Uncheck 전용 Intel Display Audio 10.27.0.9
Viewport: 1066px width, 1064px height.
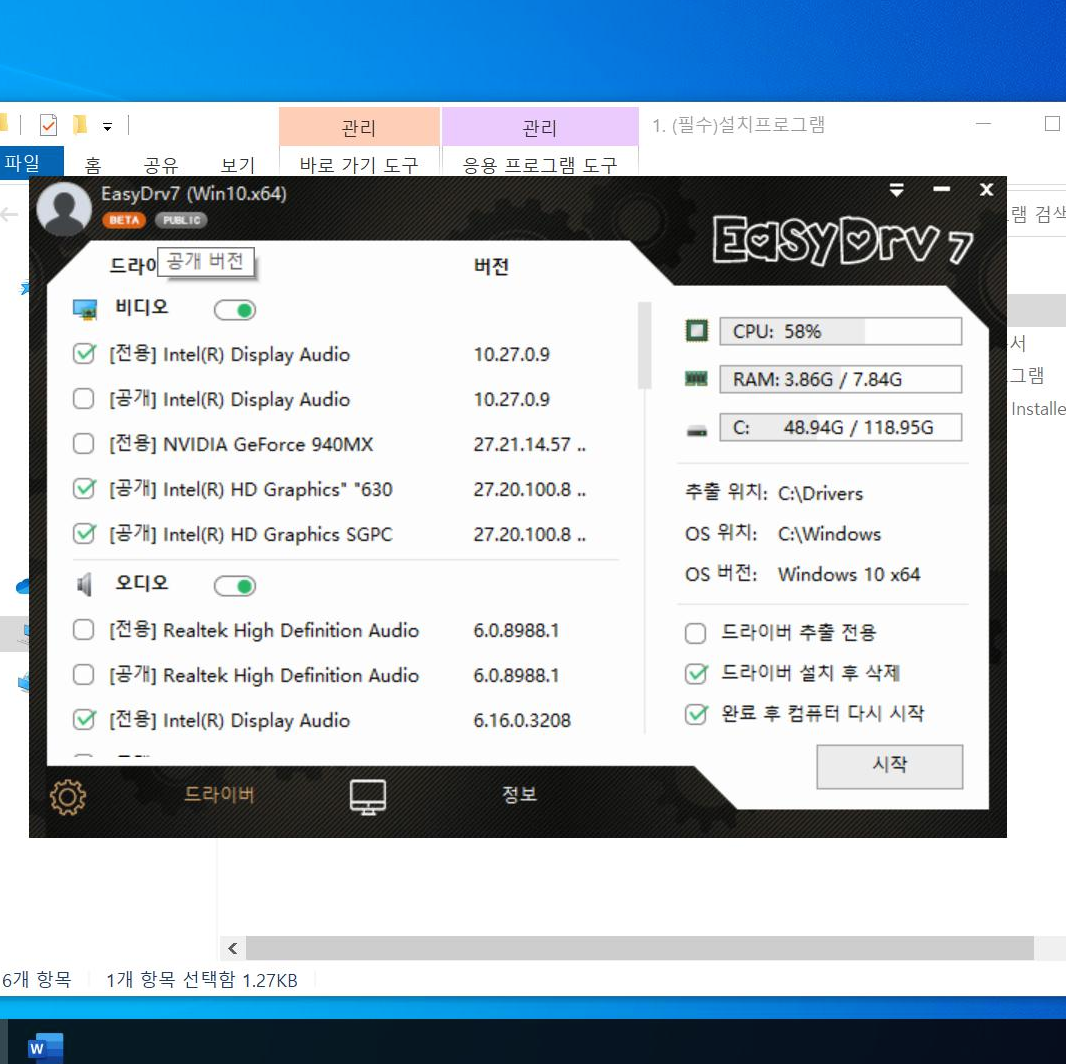coord(84,354)
